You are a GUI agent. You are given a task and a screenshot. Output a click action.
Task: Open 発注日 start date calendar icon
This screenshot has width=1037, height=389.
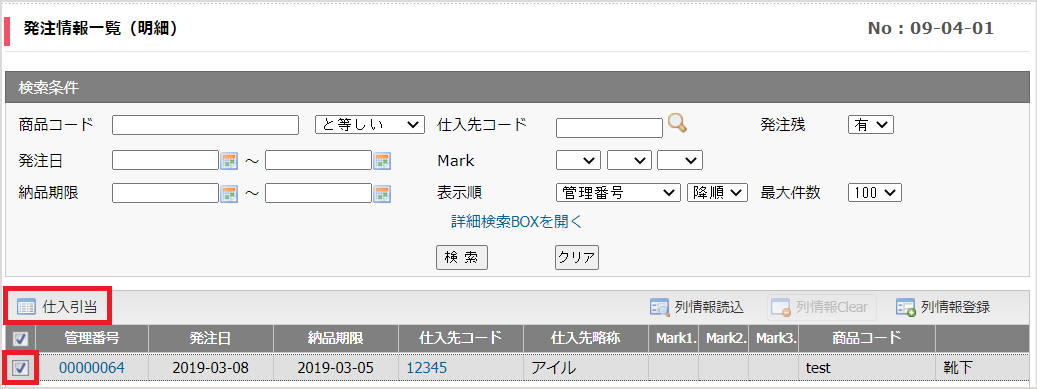229,160
